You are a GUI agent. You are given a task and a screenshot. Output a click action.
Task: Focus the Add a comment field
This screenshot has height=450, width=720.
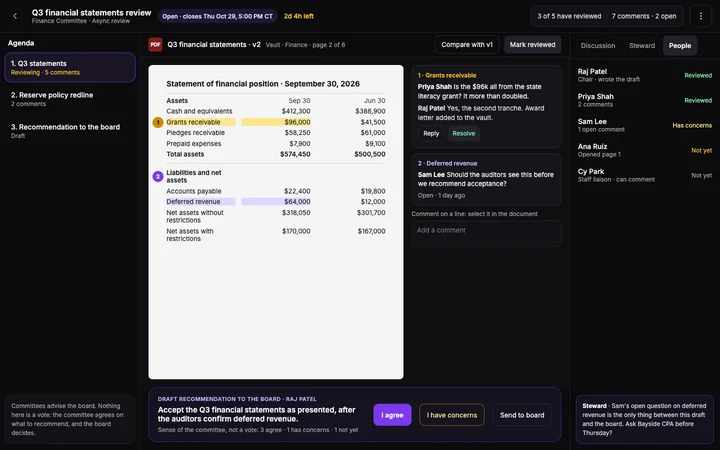point(486,234)
